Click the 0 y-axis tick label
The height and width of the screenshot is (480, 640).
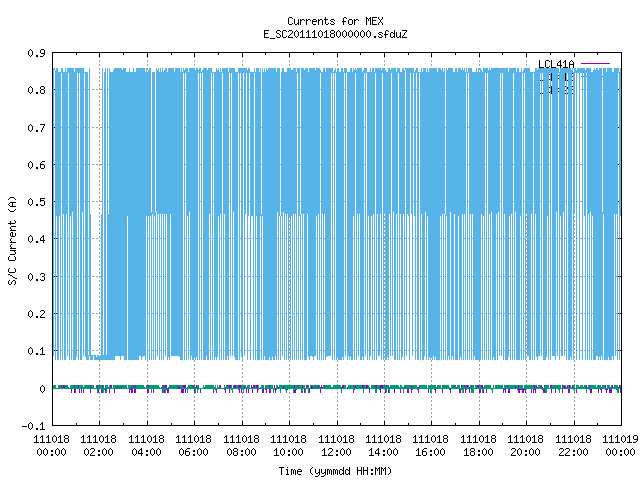tap(42, 389)
